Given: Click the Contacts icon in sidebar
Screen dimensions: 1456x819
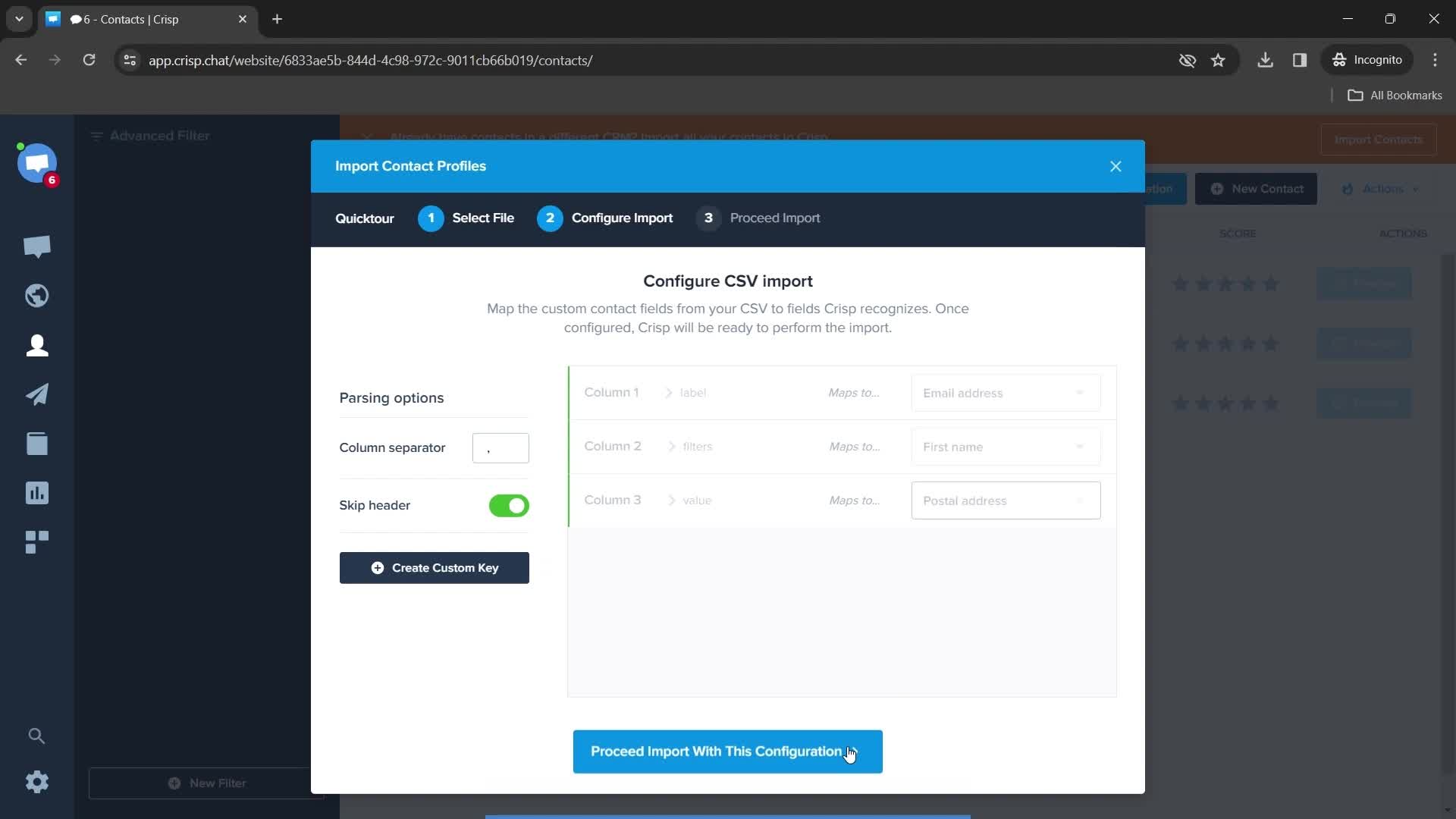Looking at the screenshot, I should pos(37,346).
